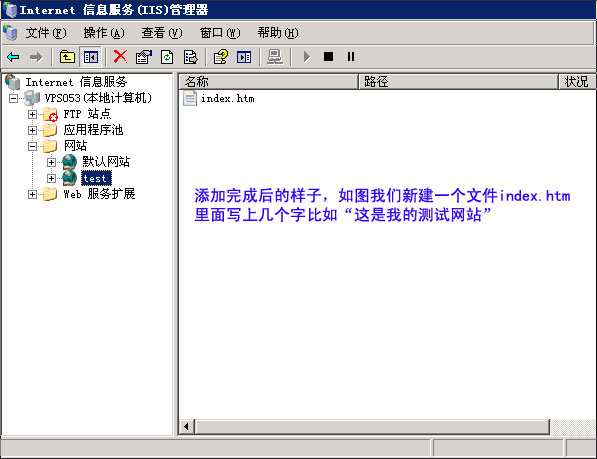The height and width of the screenshot is (459, 597).
Task: Click the horizontal scrollbar left arrow
Action: (186, 427)
